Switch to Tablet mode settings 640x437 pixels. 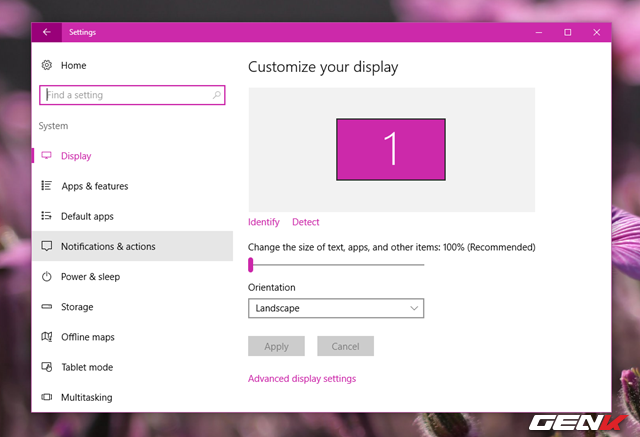132,367
